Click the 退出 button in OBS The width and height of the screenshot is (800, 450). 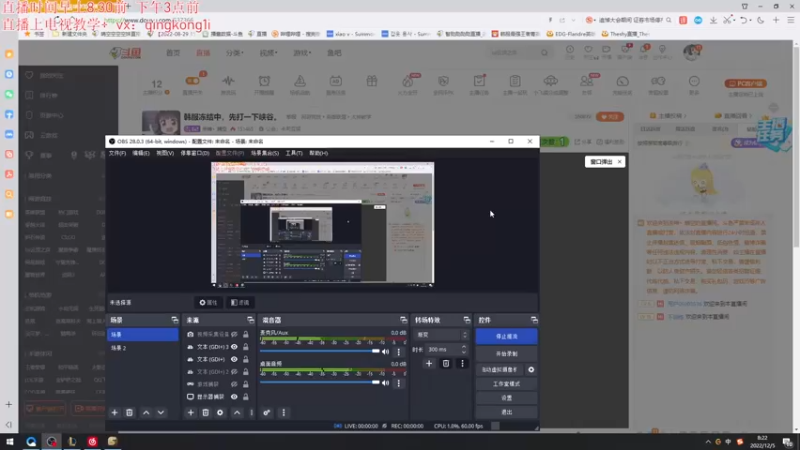506,412
